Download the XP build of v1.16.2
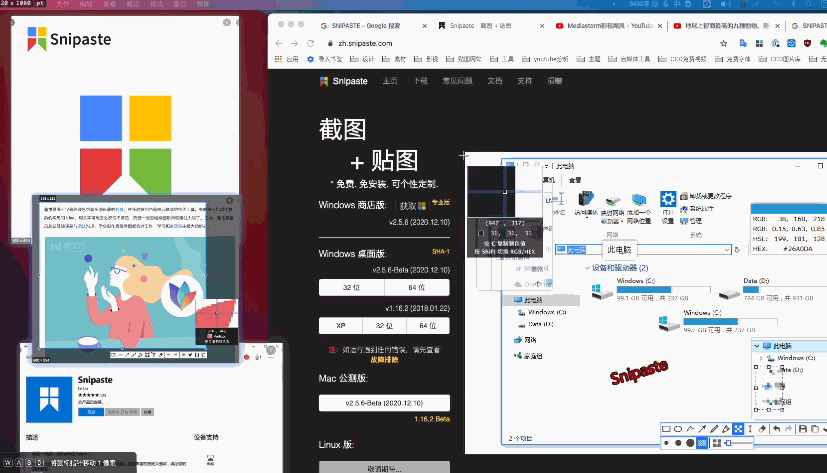Image resolution: width=827 pixels, height=473 pixels. click(x=341, y=325)
